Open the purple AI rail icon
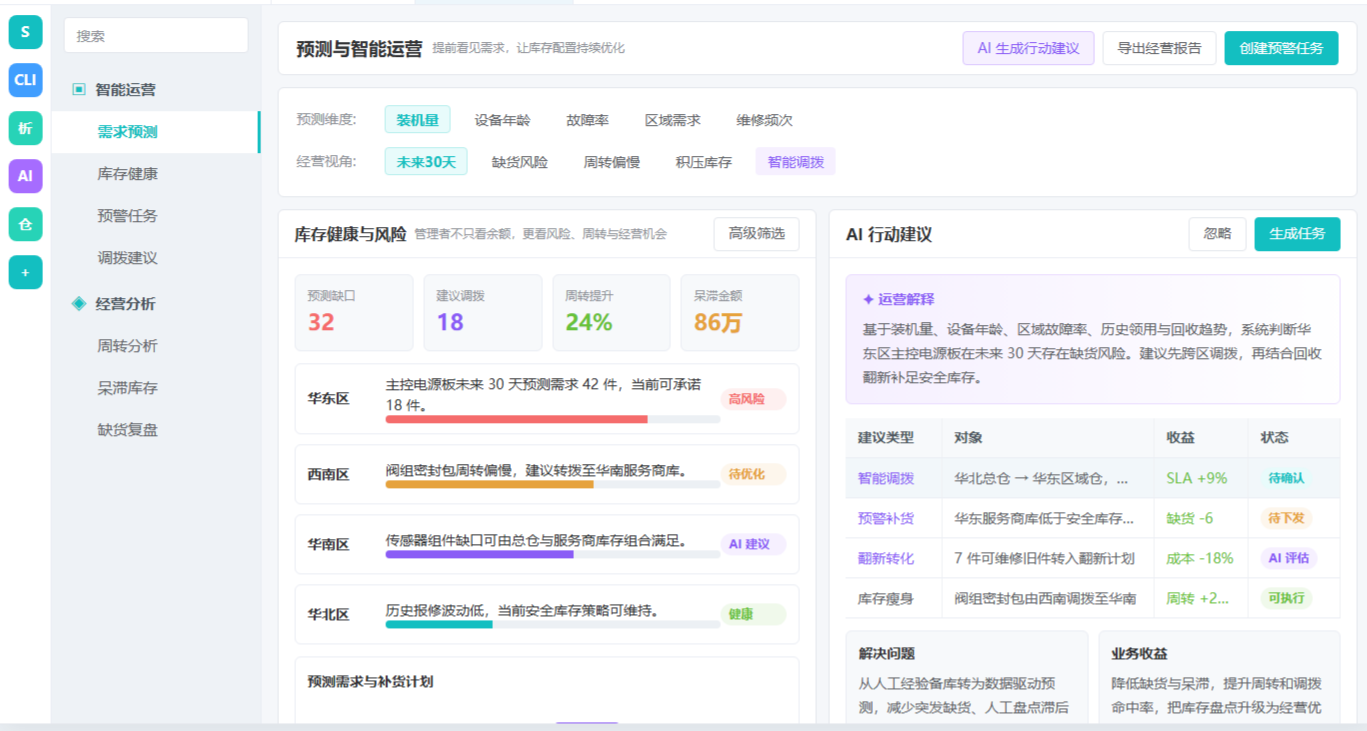Image resolution: width=1367 pixels, height=731 pixels. pyautogui.click(x=25, y=176)
